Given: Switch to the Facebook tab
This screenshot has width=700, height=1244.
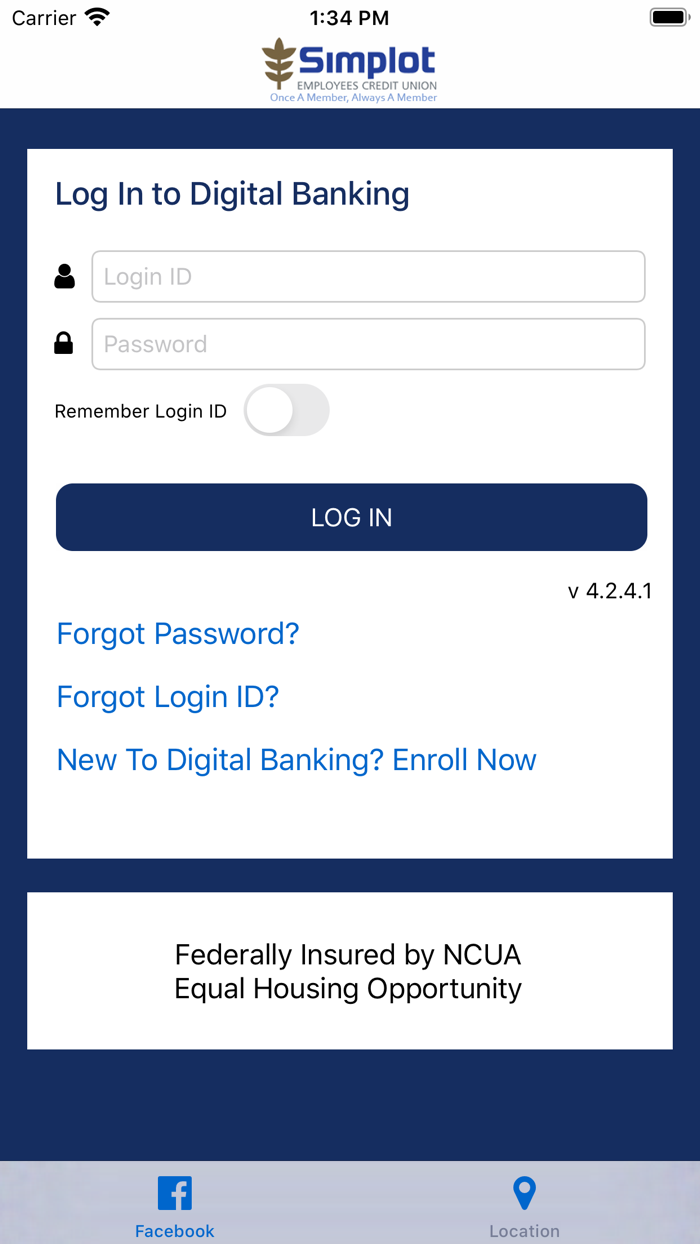Looking at the screenshot, I should [174, 1205].
